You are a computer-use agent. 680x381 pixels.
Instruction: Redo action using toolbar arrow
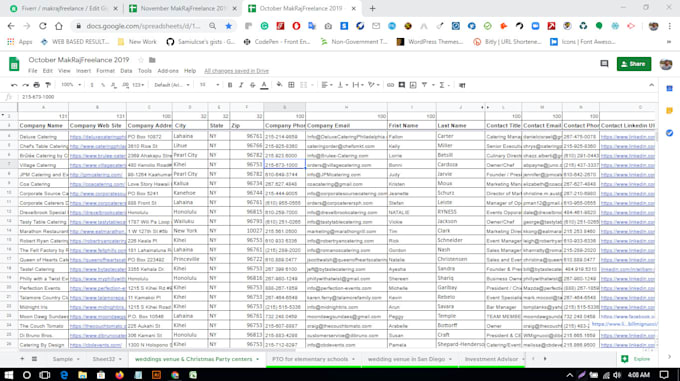click(26, 85)
